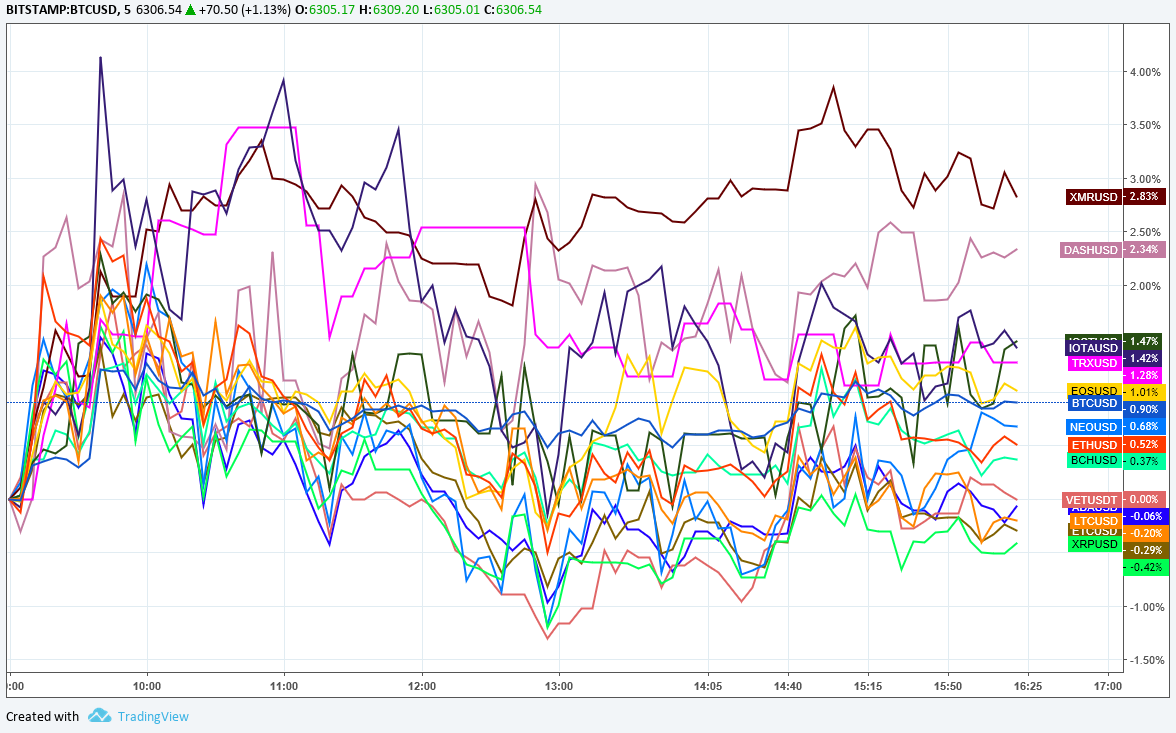
Task: Click the 13:00 time axis label
Action: [559, 686]
